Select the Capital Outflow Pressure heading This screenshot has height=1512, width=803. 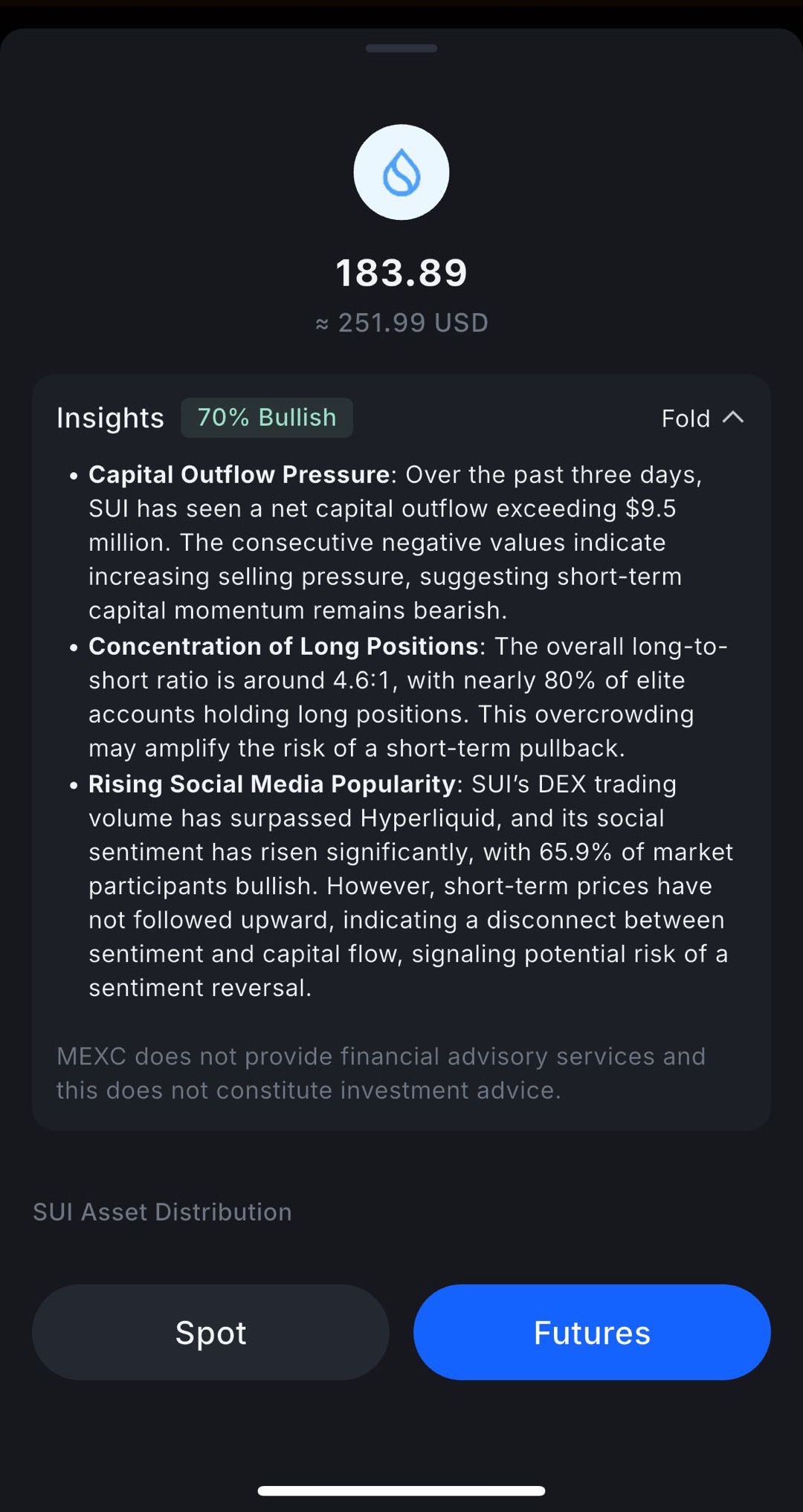(x=239, y=474)
